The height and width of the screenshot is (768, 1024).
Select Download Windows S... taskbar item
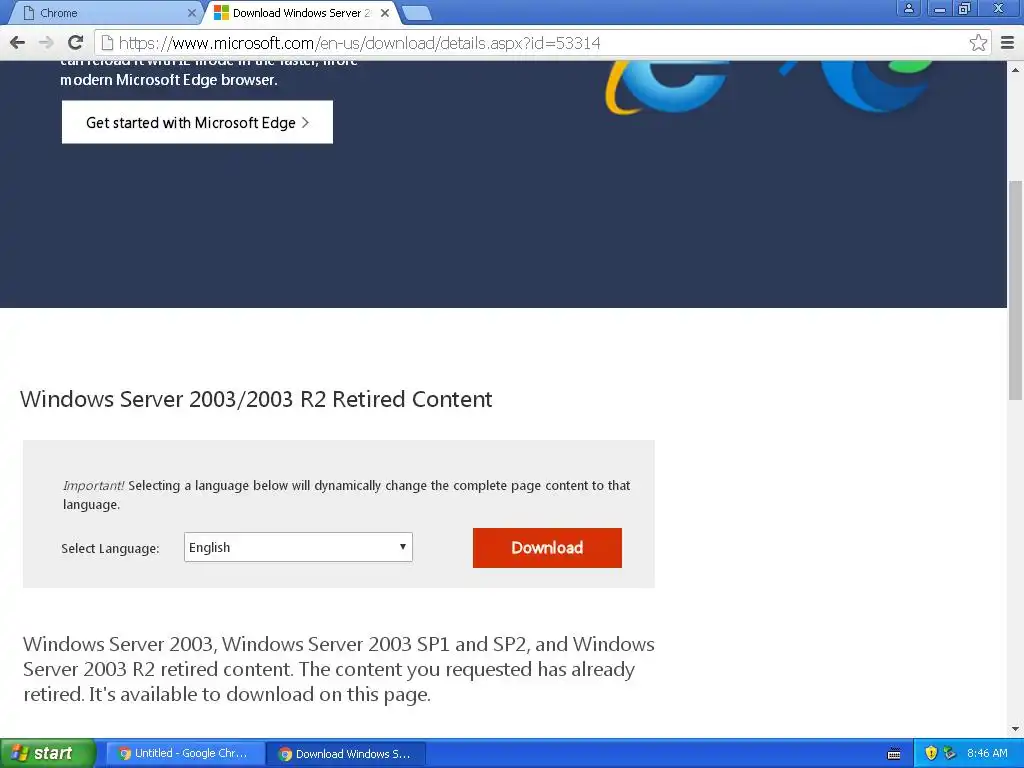(346, 754)
